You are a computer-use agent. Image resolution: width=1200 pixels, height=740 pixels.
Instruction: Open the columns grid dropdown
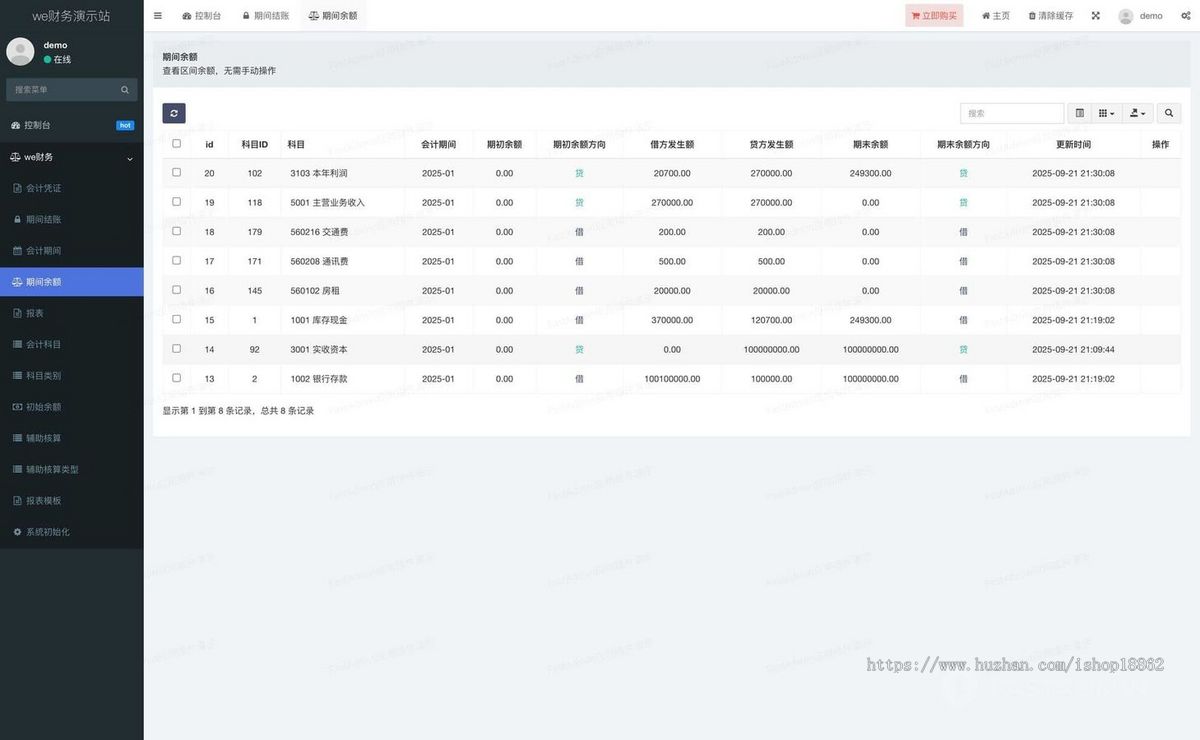click(x=1107, y=113)
